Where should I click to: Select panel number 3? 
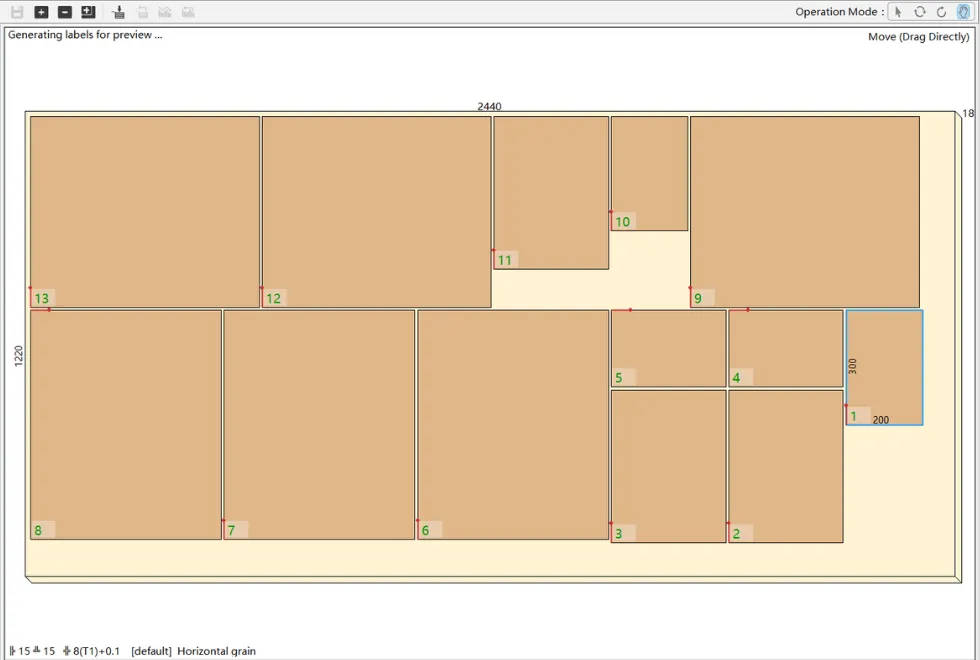pyautogui.click(x=668, y=466)
